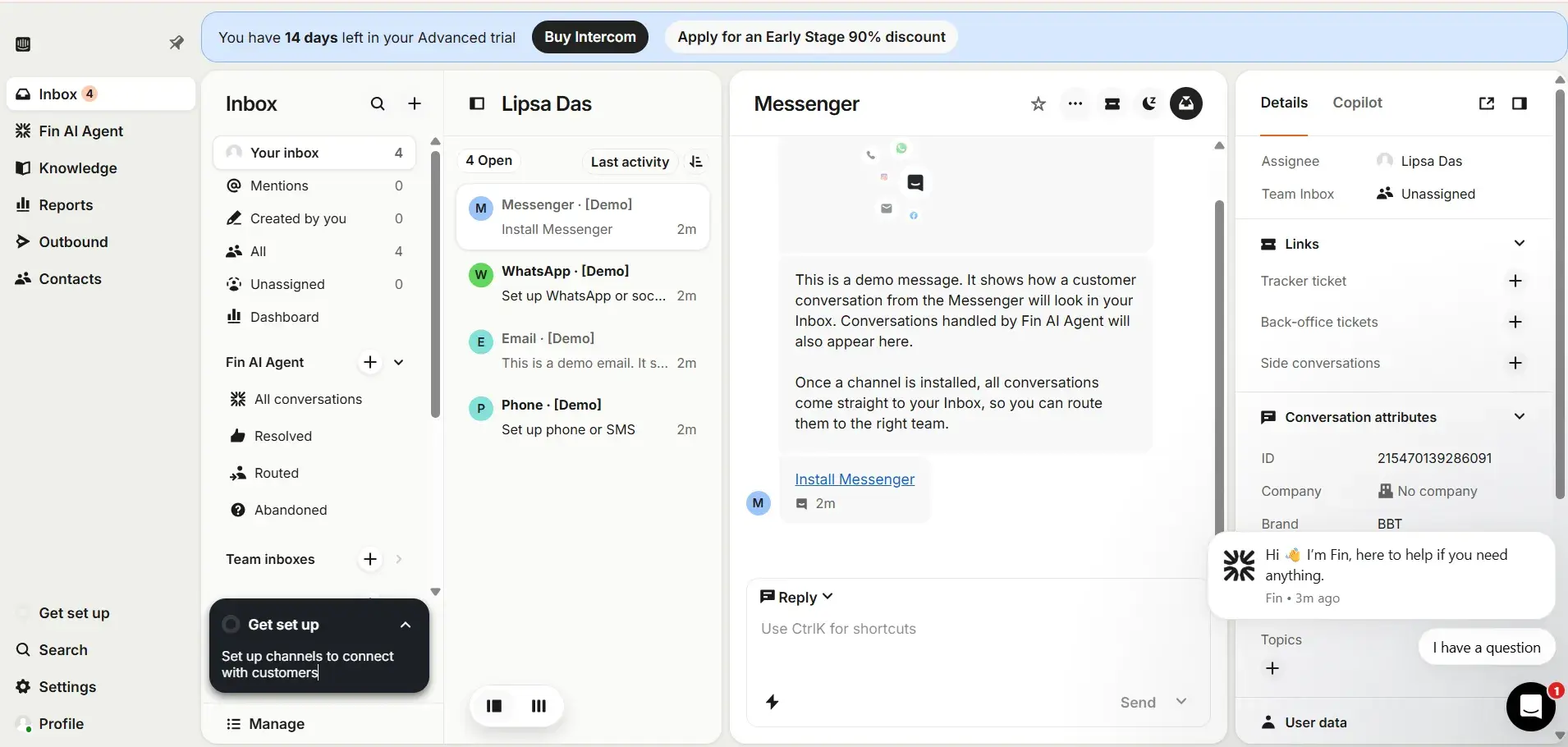Convert conversation to a ticket via ticket icon

tap(1112, 103)
